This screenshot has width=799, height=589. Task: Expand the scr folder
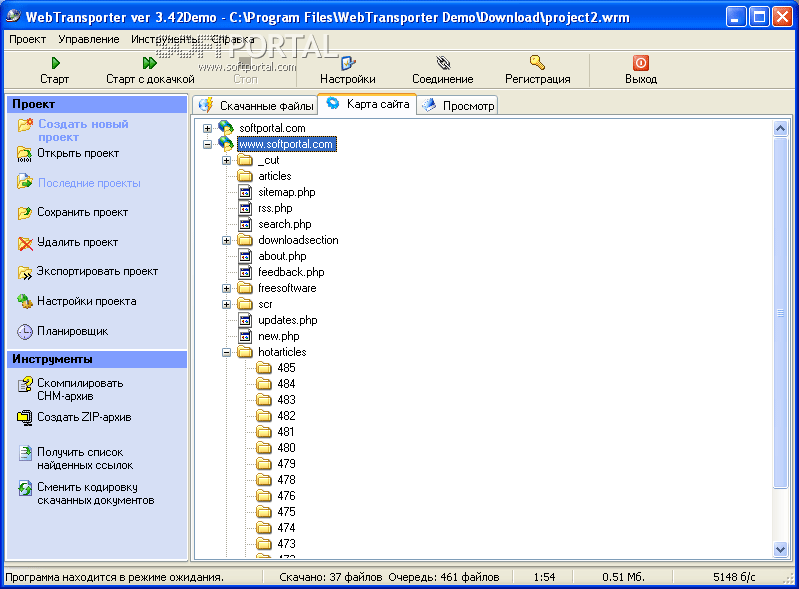point(226,304)
